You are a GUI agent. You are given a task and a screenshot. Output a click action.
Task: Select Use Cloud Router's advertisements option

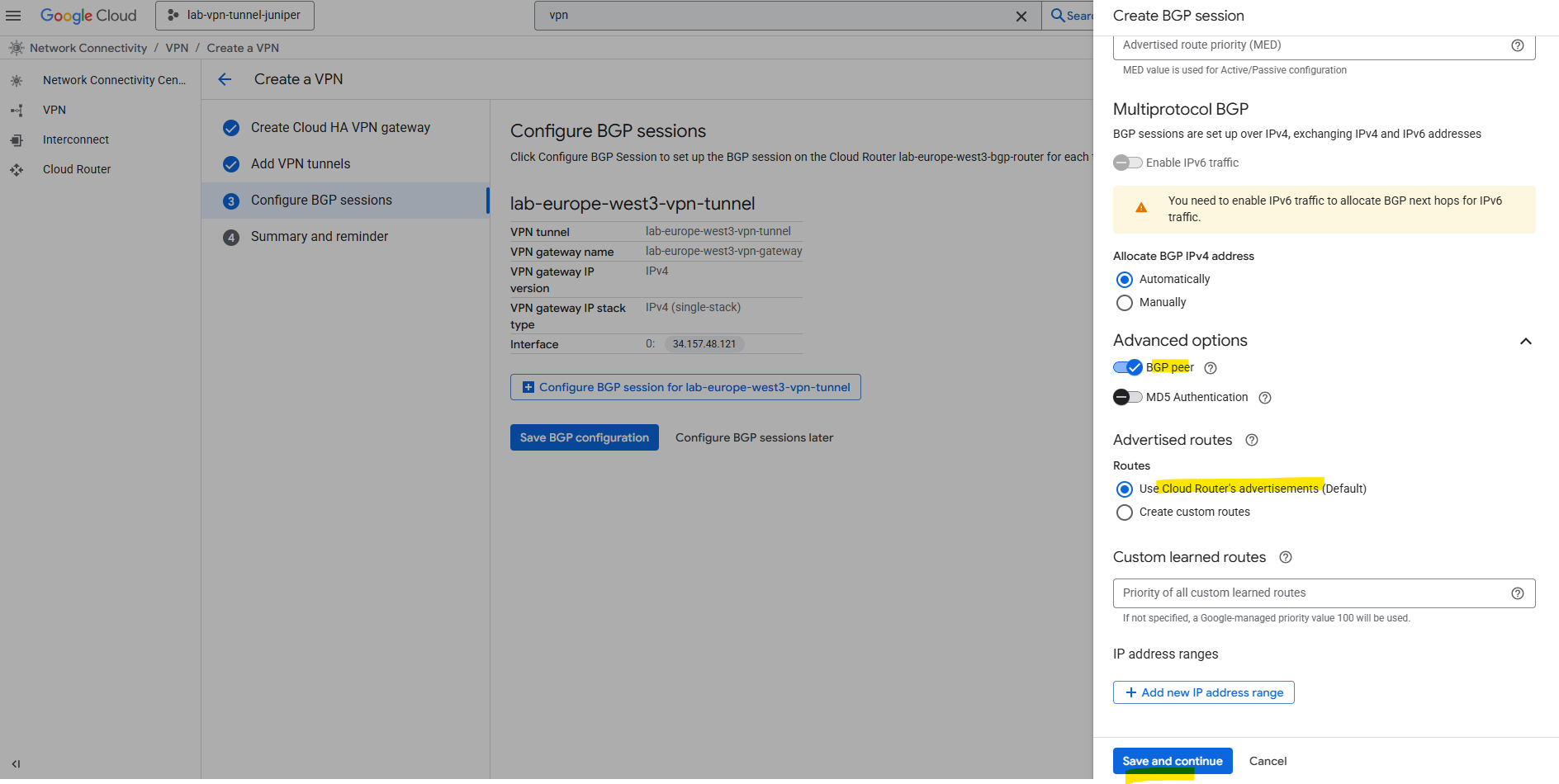coord(1125,489)
